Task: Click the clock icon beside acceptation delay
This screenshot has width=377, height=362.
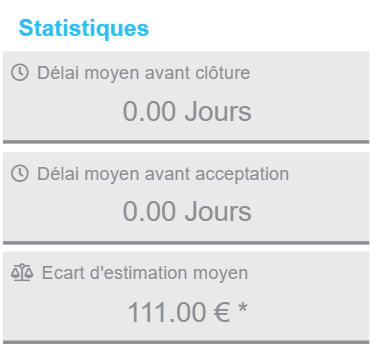Action: 20,174
